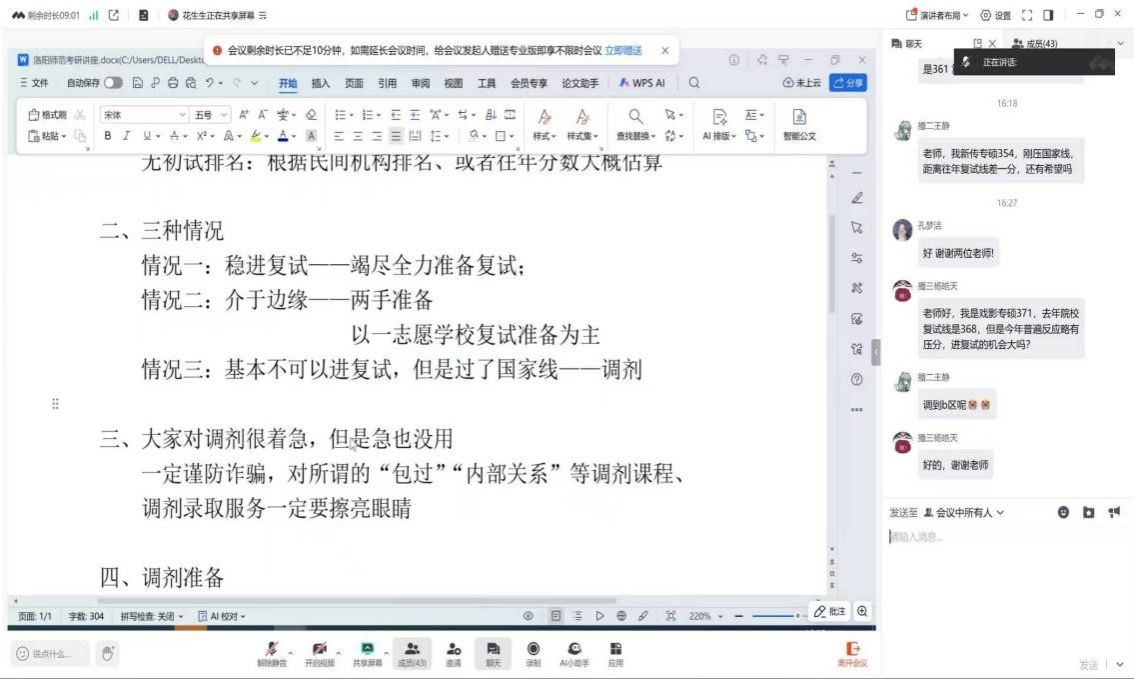Image resolution: width=1134 pixels, height=679 pixels.
Task: Click the raise hand icon
Action: 109,653
